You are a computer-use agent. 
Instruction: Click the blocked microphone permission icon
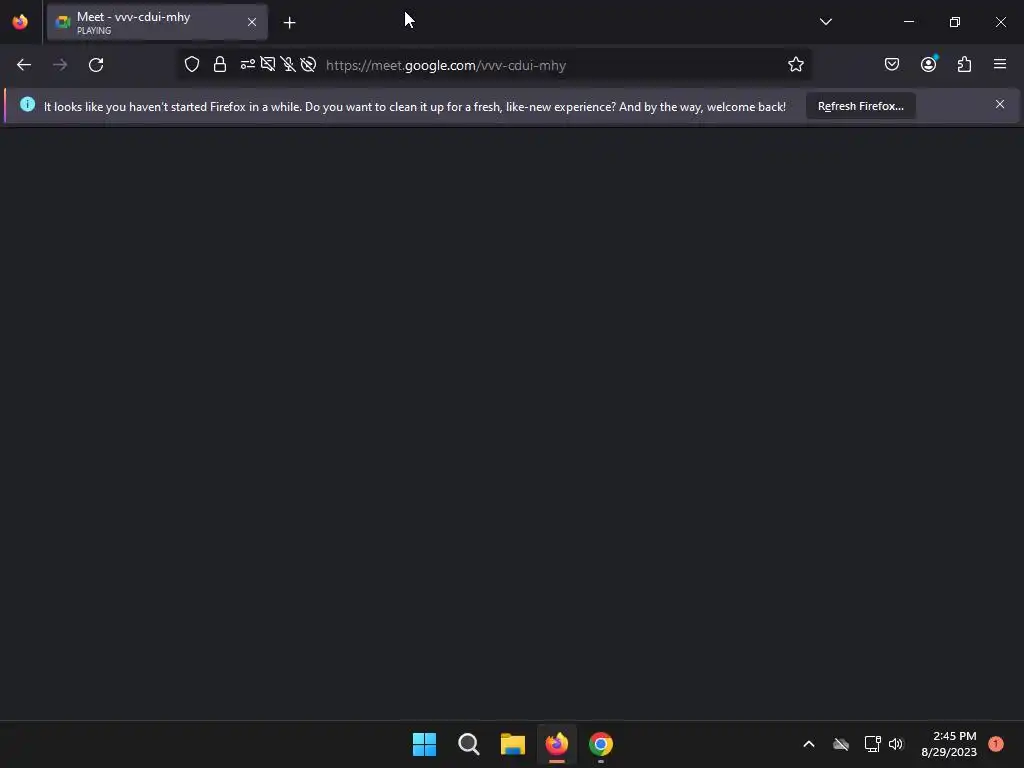point(288,65)
